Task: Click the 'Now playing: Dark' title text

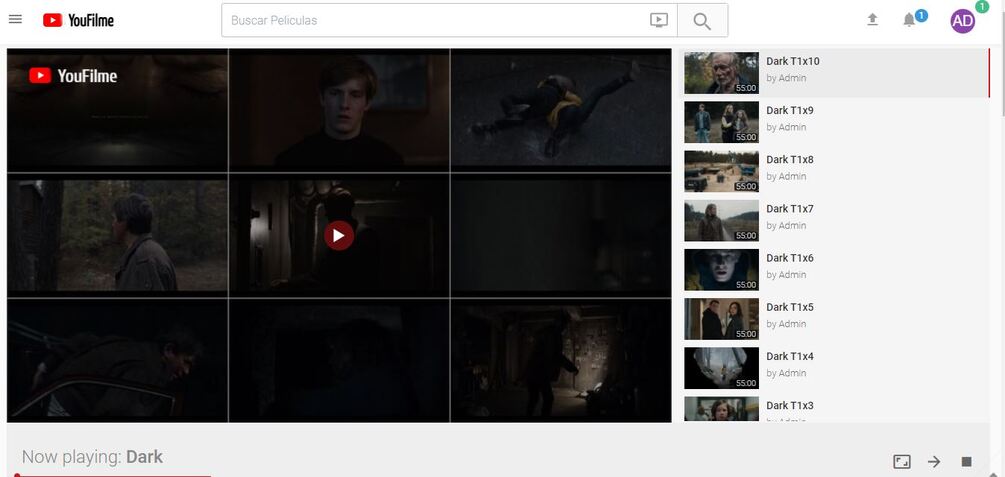Action: point(92,457)
